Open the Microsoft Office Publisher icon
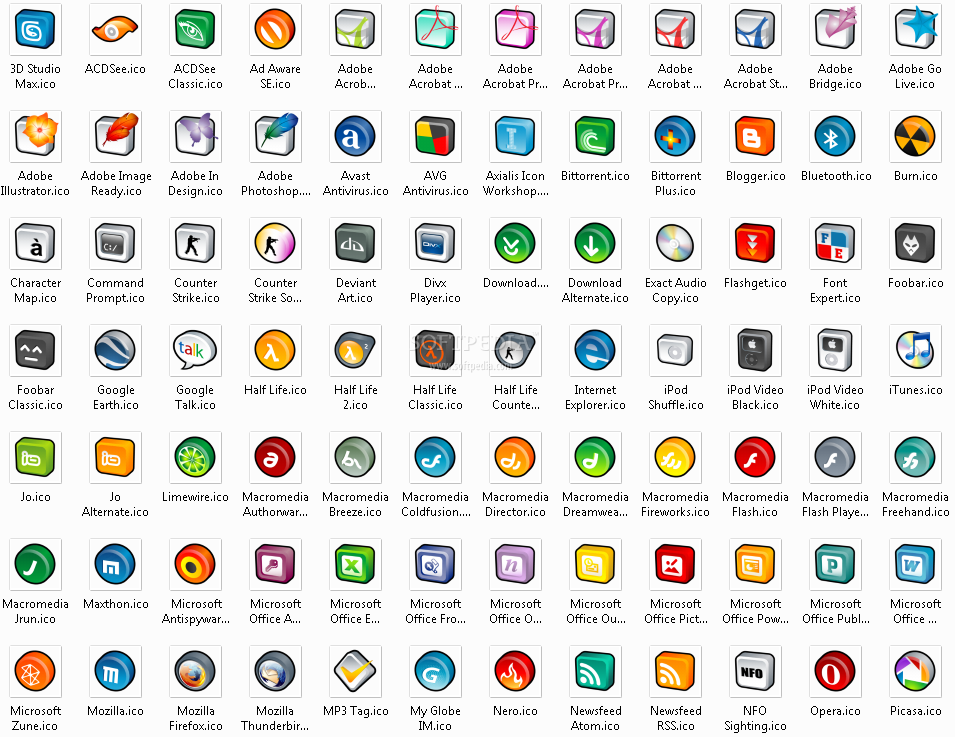 coord(835,563)
